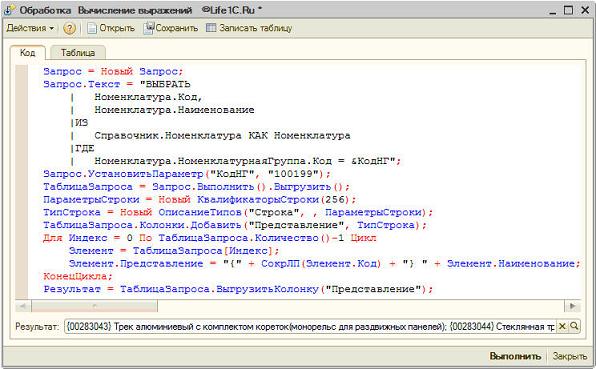Minimize the Обработка window
Screen dimensions: 596x369
(553, 11)
